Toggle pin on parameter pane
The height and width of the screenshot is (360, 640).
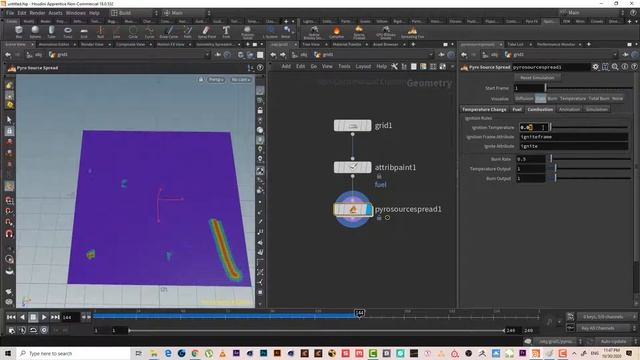[625, 54]
